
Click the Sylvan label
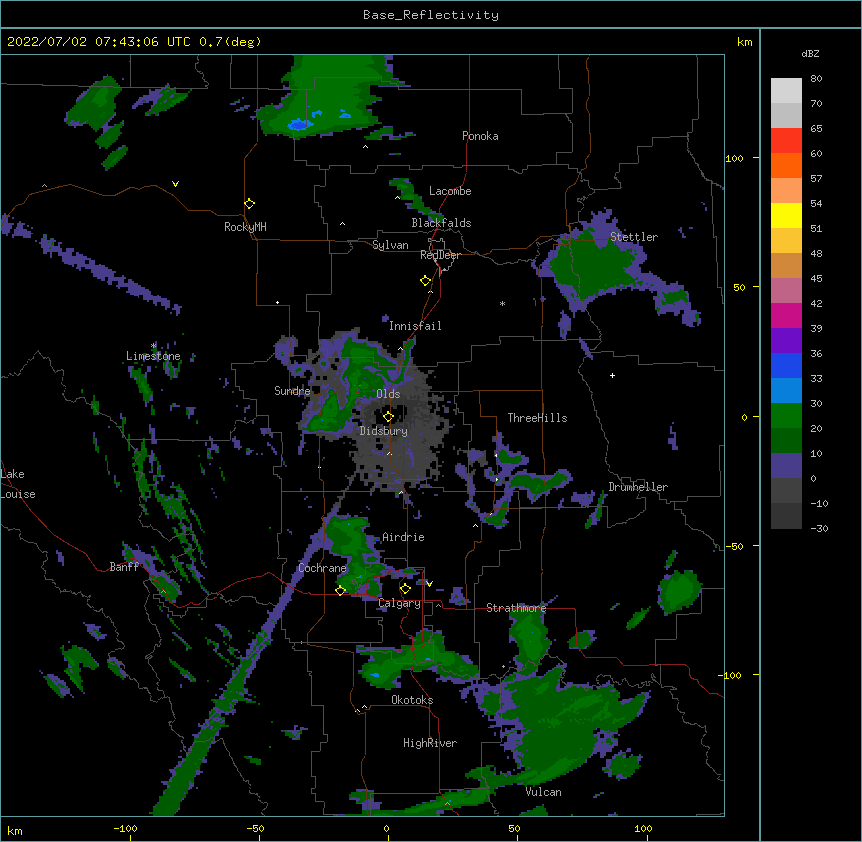point(390,245)
